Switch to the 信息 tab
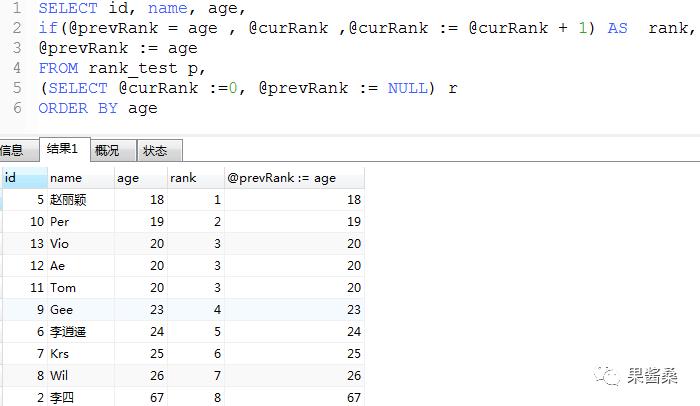This screenshot has height=406, width=700. point(18,151)
